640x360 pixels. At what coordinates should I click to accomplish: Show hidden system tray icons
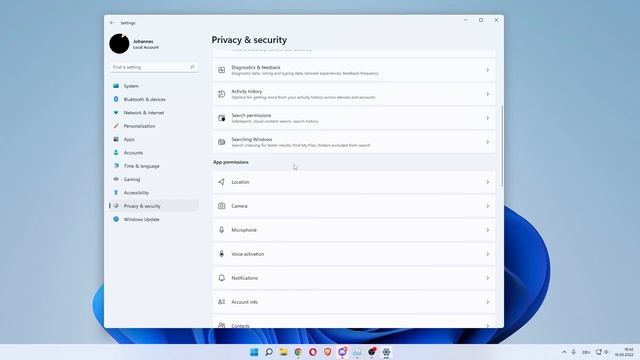click(564, 352)
